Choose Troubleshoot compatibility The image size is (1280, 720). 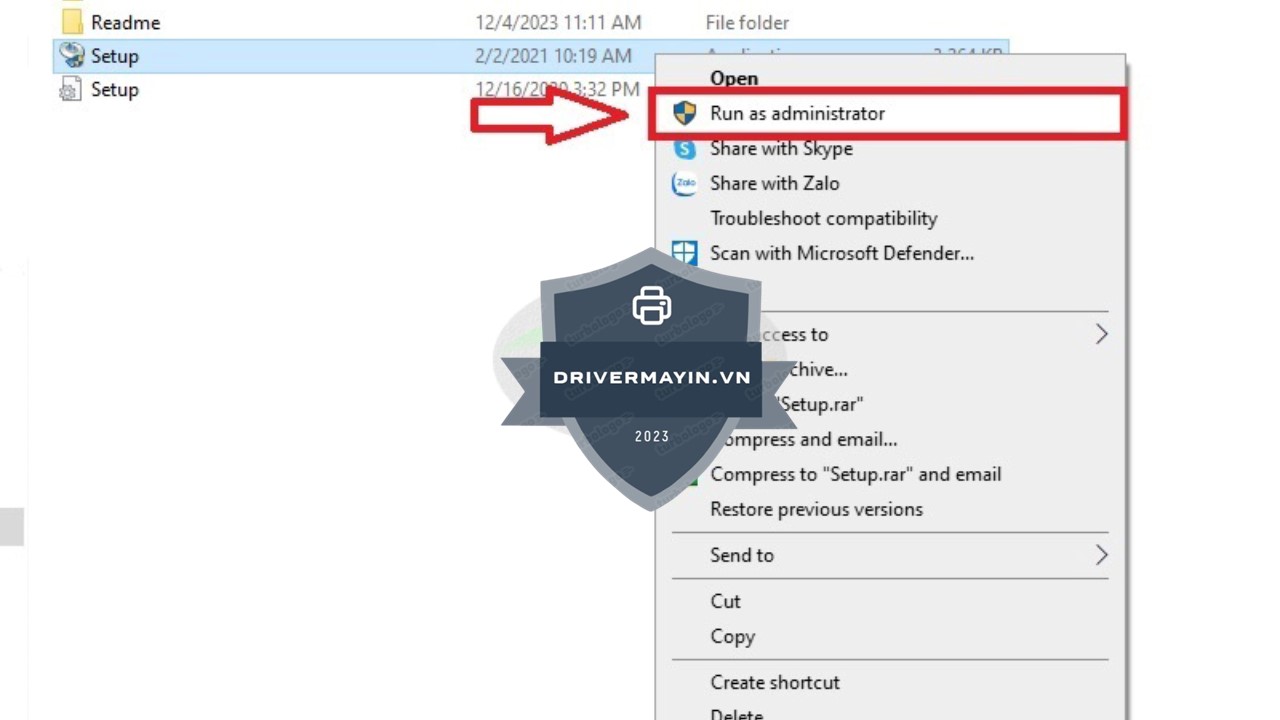click(x=823, y=218)
